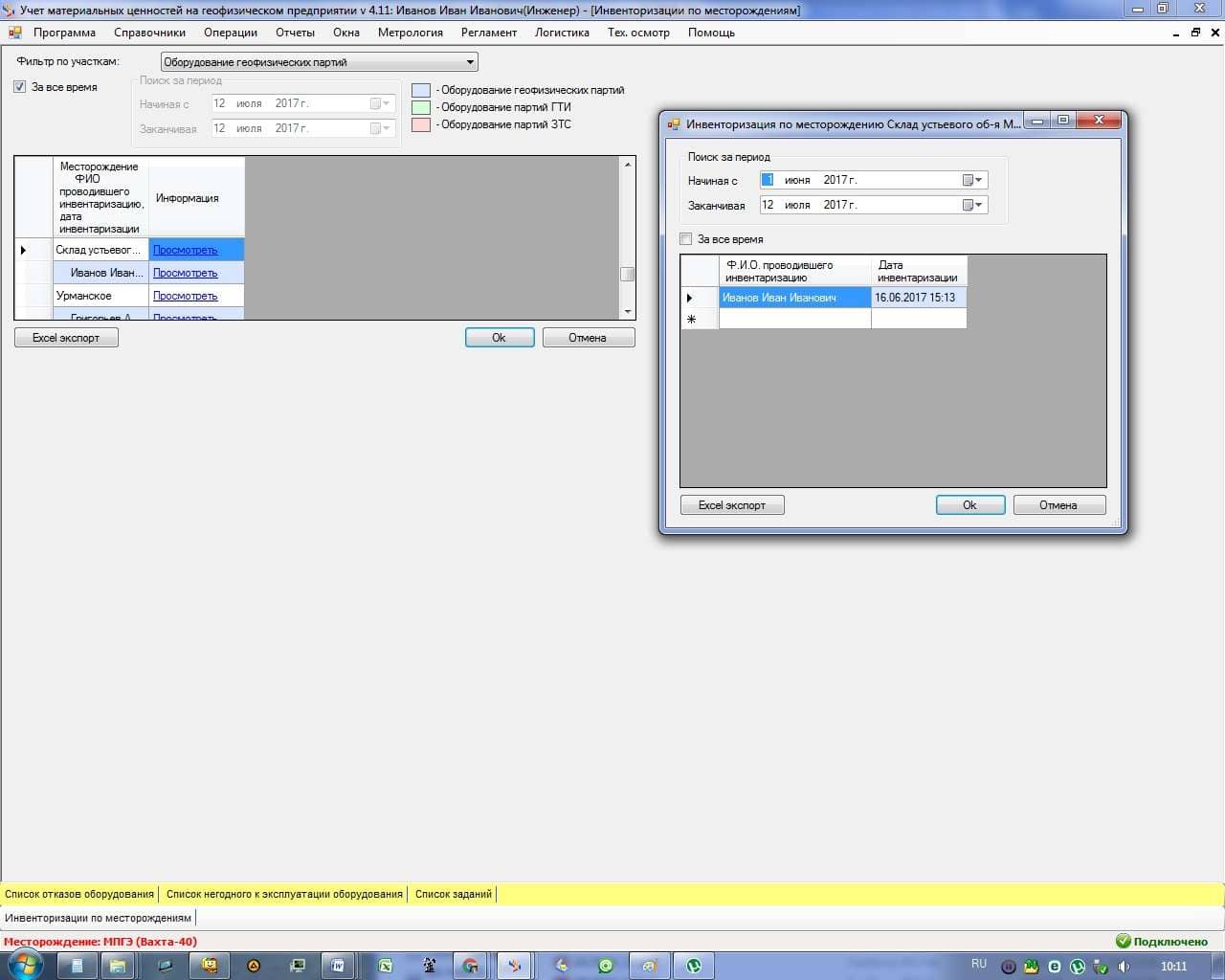Click scroll-down arrow of main grid
The height and width of the screenshot is (980, 1225).
coord(628,312)
